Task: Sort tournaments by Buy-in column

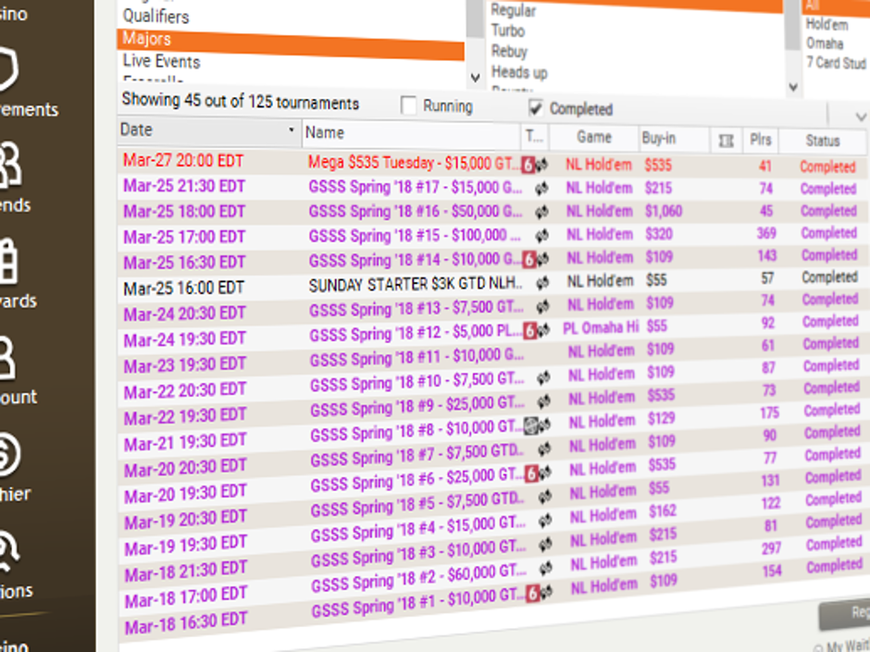Action: click(x=674, y=138)
